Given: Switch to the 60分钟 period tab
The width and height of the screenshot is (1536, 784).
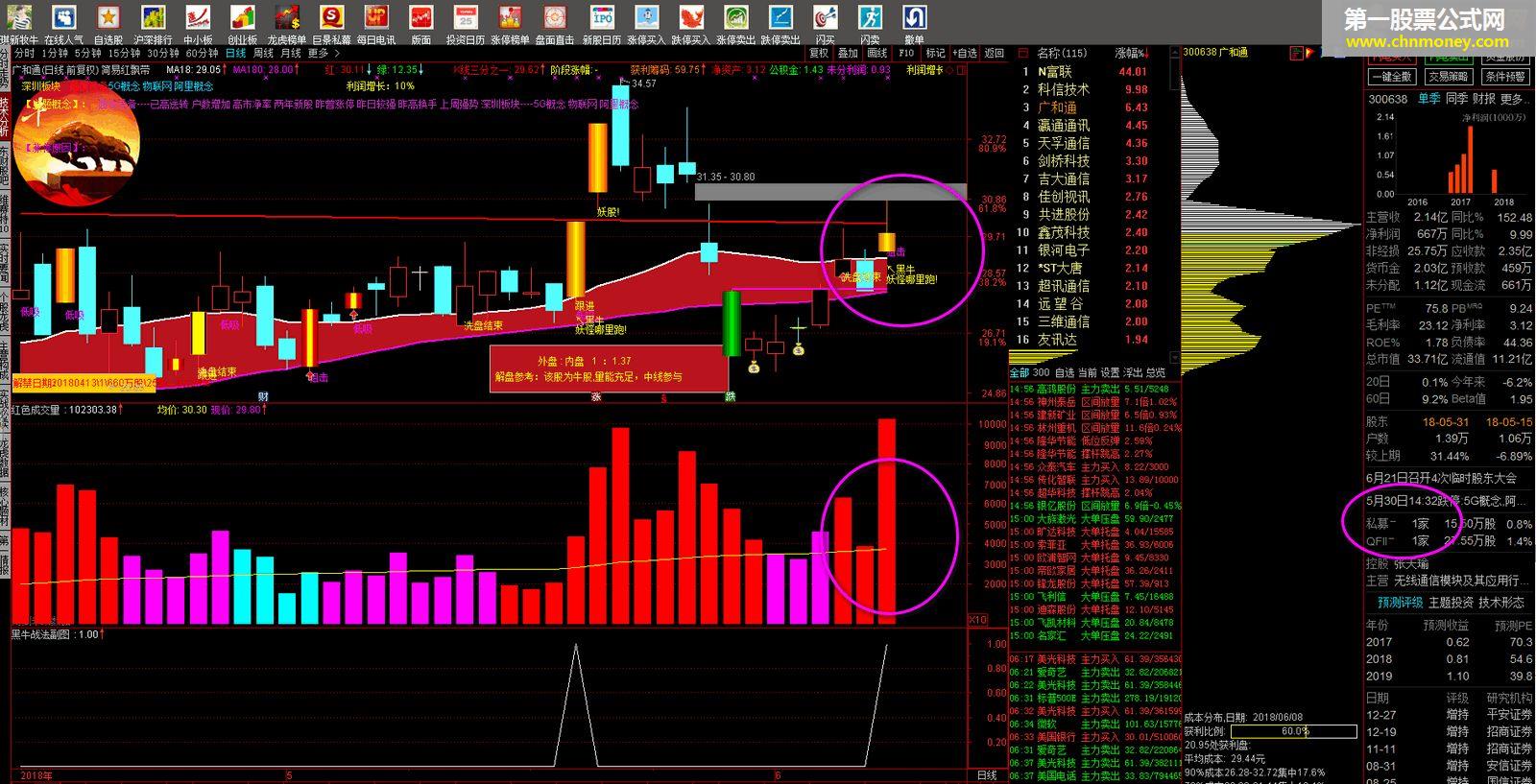Looking at the screenshot, I should pyautogui.click(x=202, y=54).
